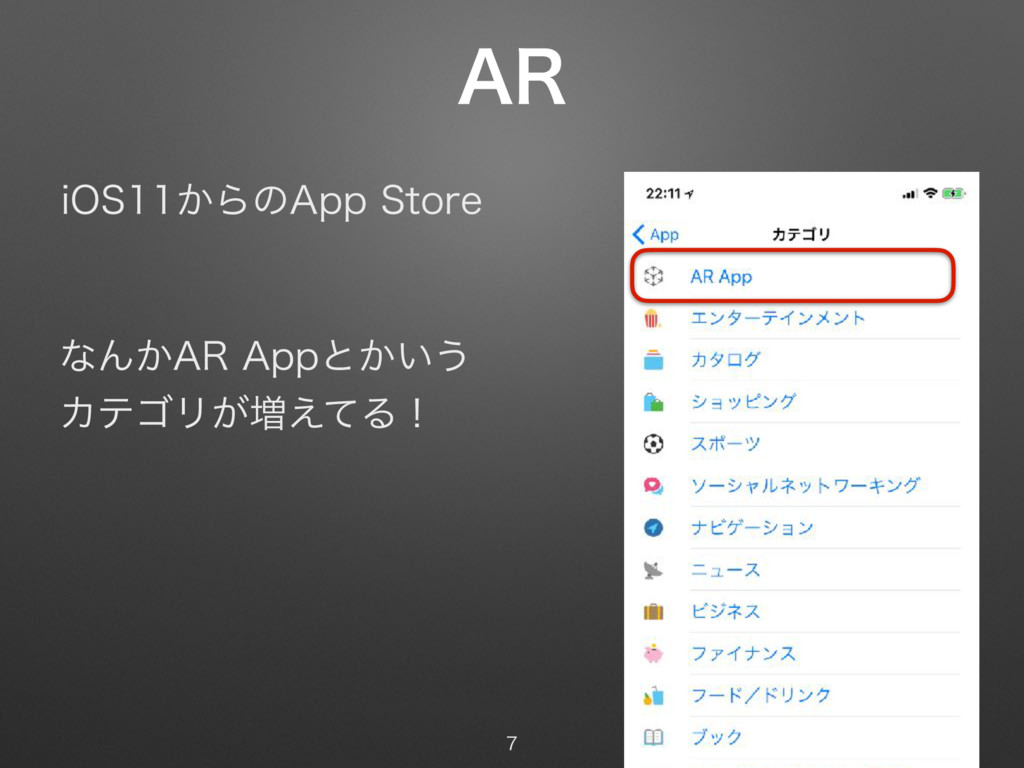
Task: Tap the pink piggy bank icon
Action: [653, 653]
